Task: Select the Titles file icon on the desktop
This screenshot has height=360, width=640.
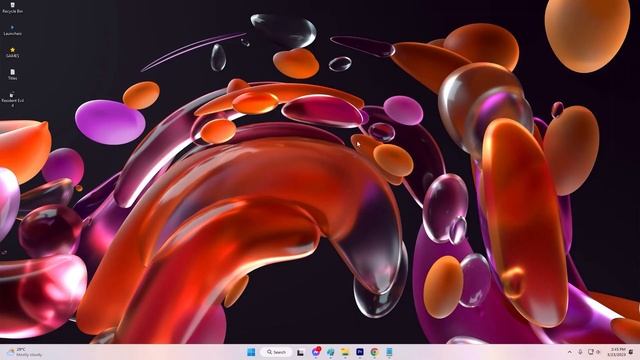Action: 12,74
